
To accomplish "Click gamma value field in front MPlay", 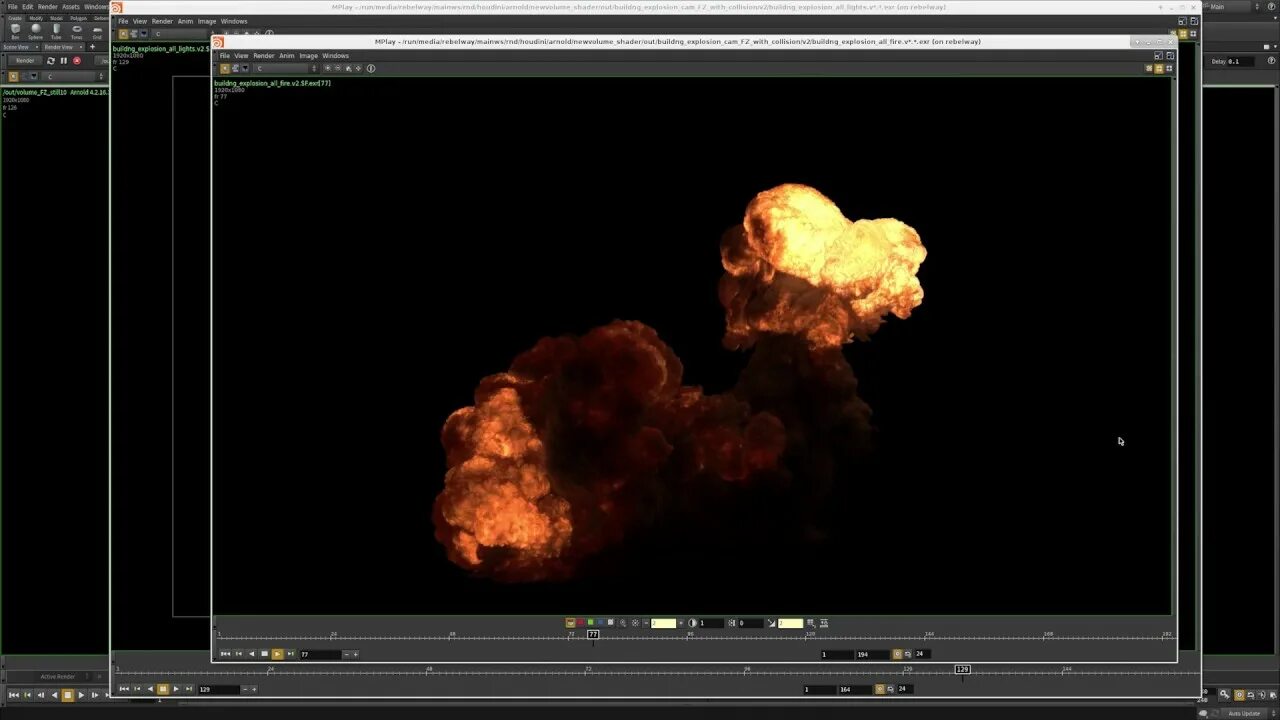I will (789, 623).
